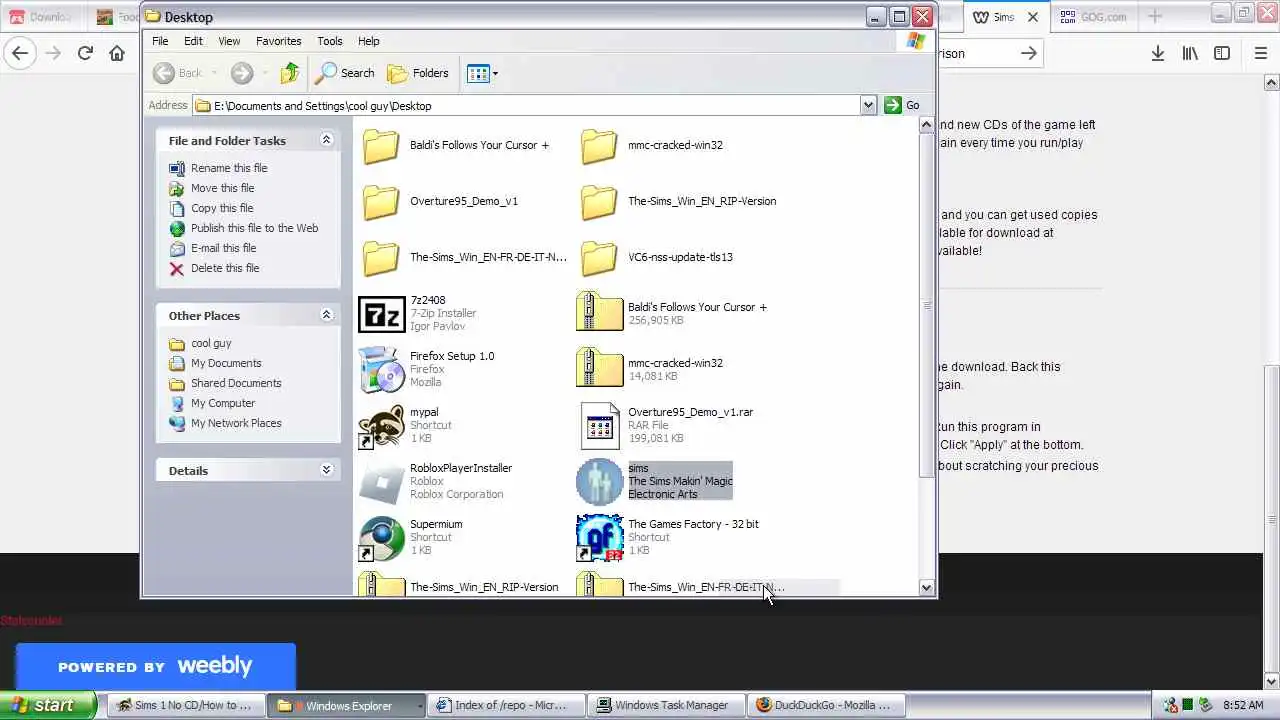Open the View menu
The height and width of the screenshot is (720, 1280).
click(229, 41)
